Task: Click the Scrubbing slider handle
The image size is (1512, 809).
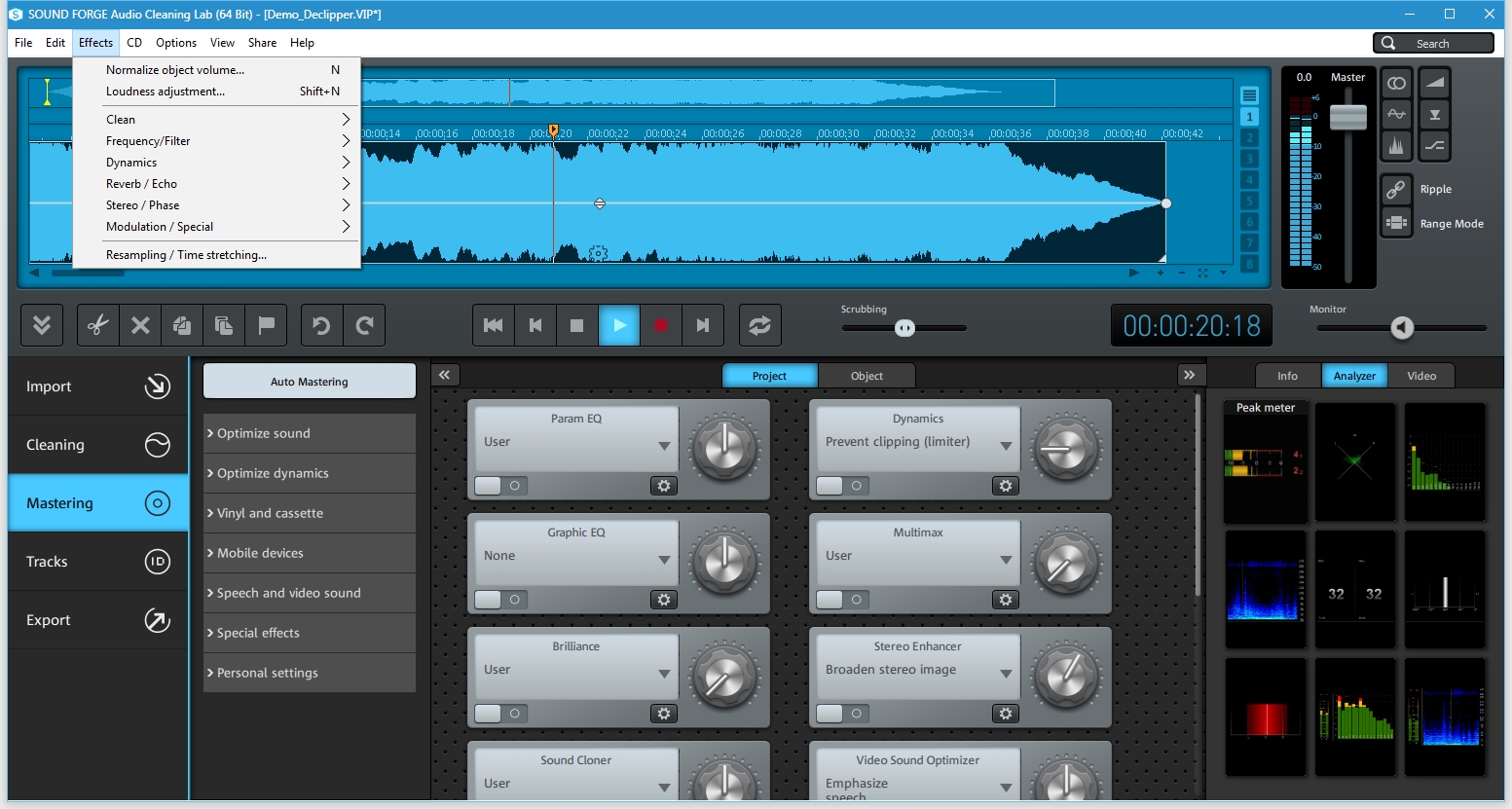Action: point(905,328)
